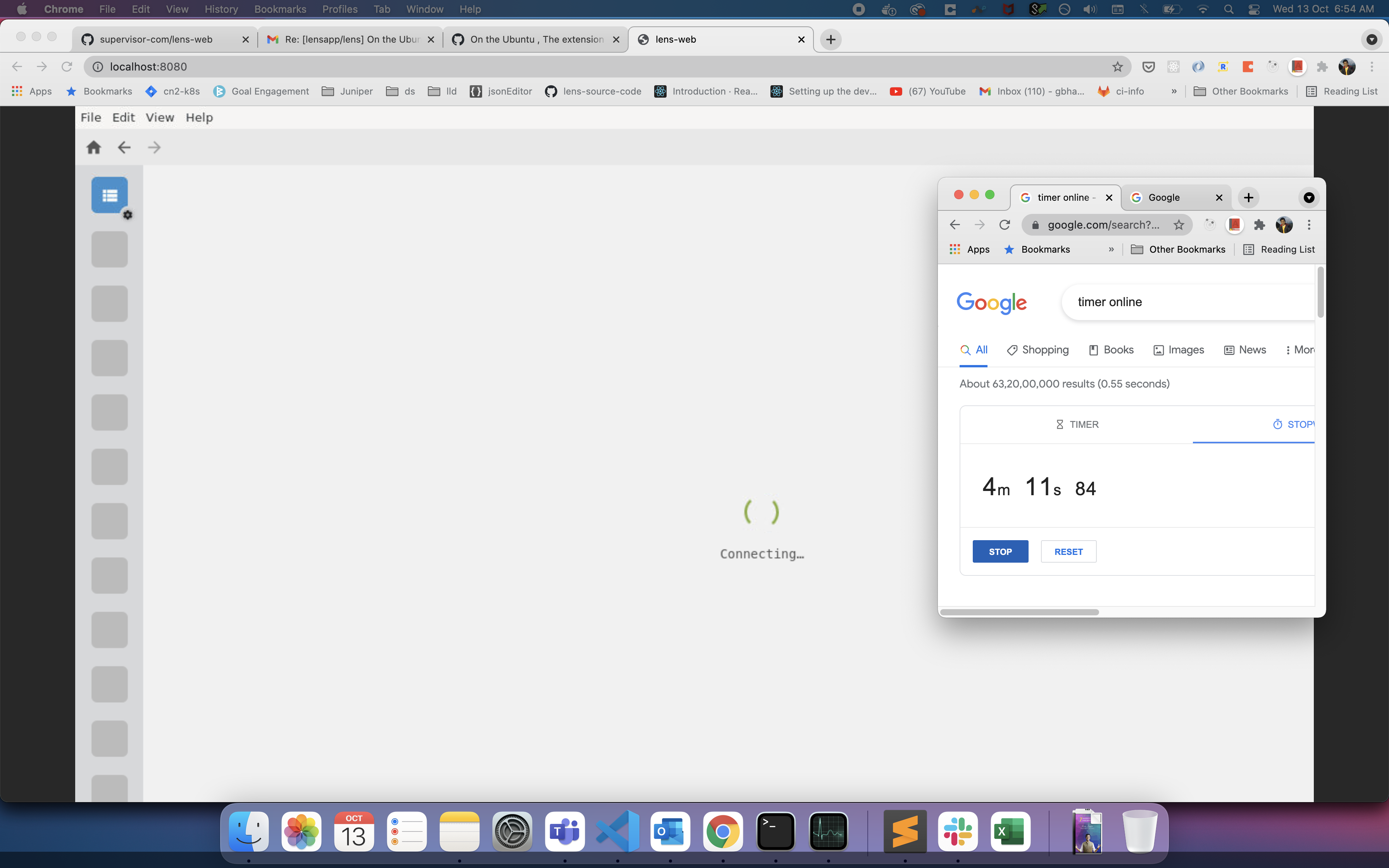Click the horizontal scrollbar in small window
This screenshot has width=1389, height=868.
tap(1019, 612)
